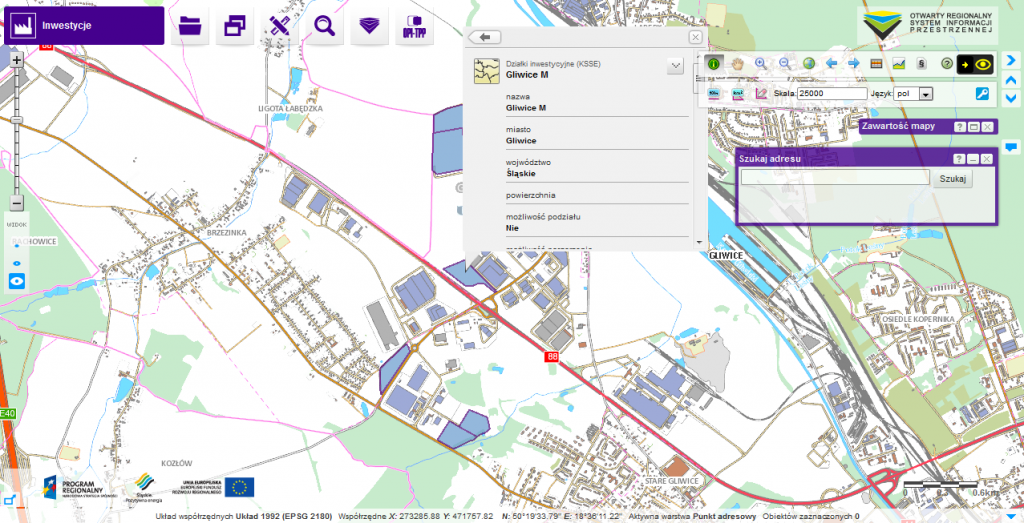Click the zoom out minus button
1024x523 pixels.
pos(17,203)
